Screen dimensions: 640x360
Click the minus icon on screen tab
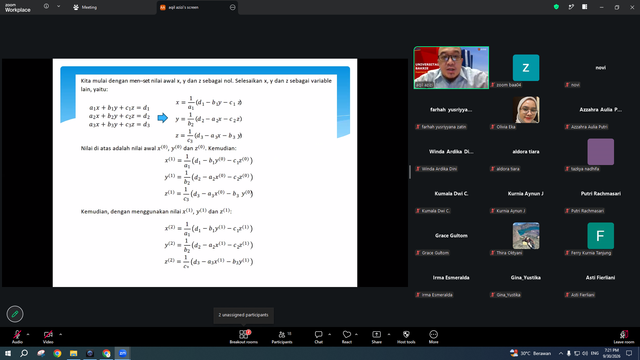pyautogui.click(x=233, y=7)
